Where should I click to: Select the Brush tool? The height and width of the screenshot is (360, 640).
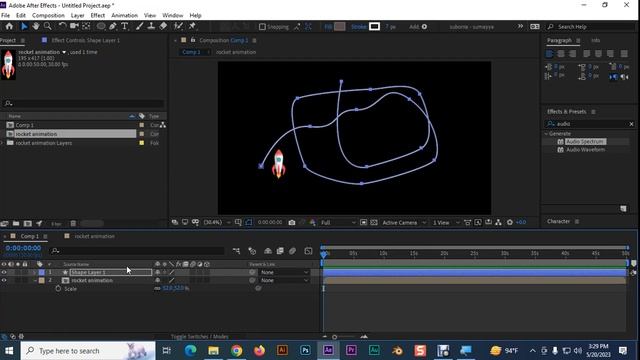140,27
